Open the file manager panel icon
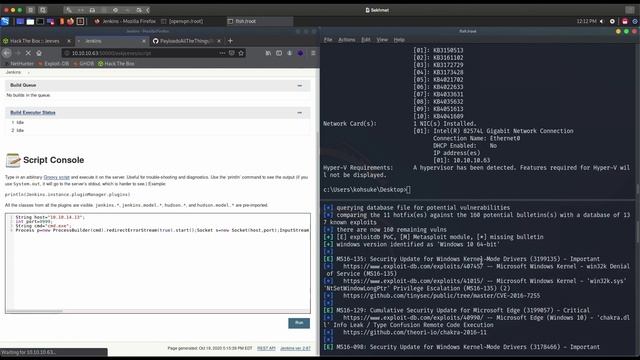The height and width of the screenshot is (360, 640). [30, 21]
